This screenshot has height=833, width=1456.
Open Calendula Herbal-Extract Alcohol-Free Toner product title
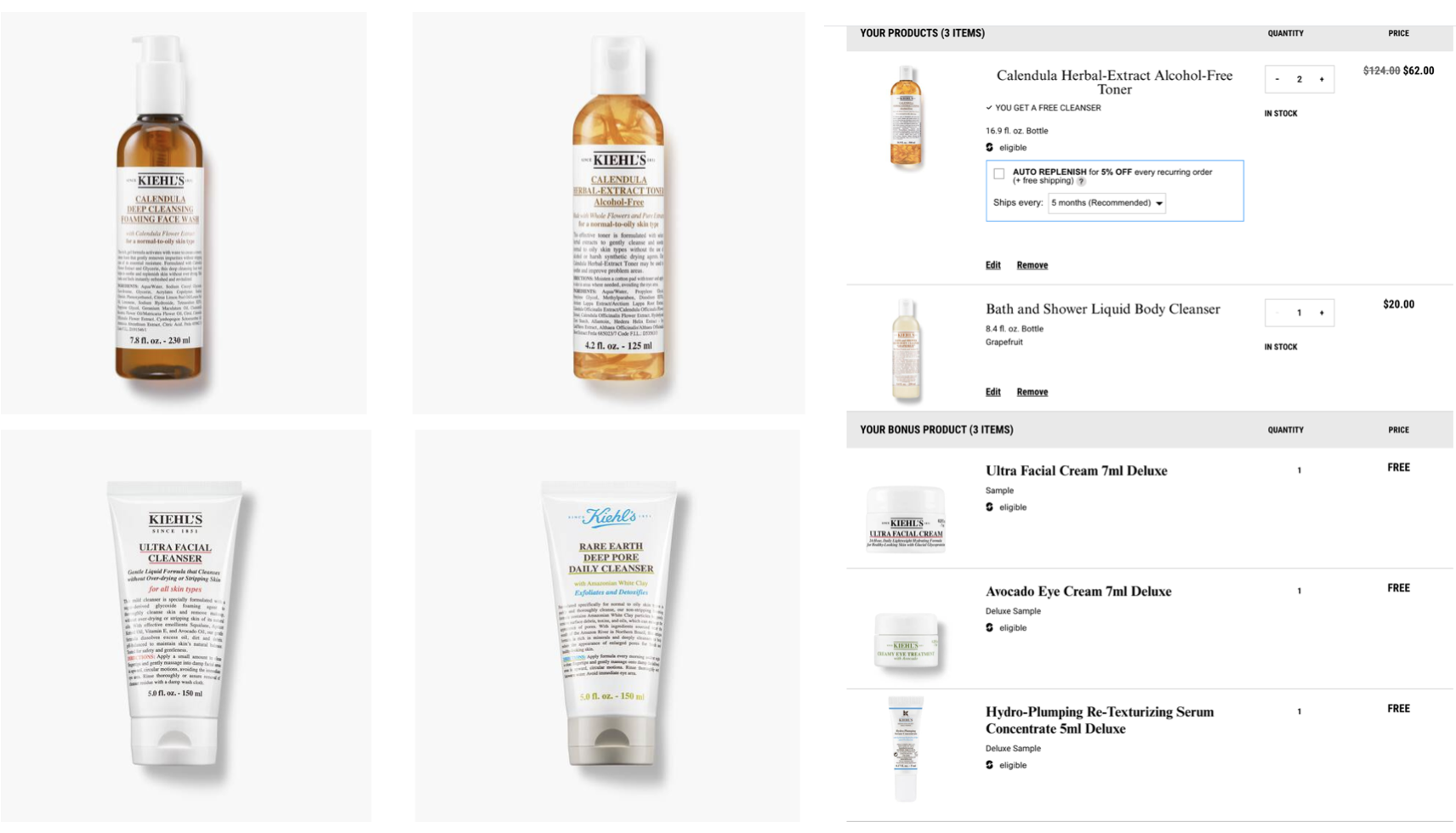[x=1114, y=82]
